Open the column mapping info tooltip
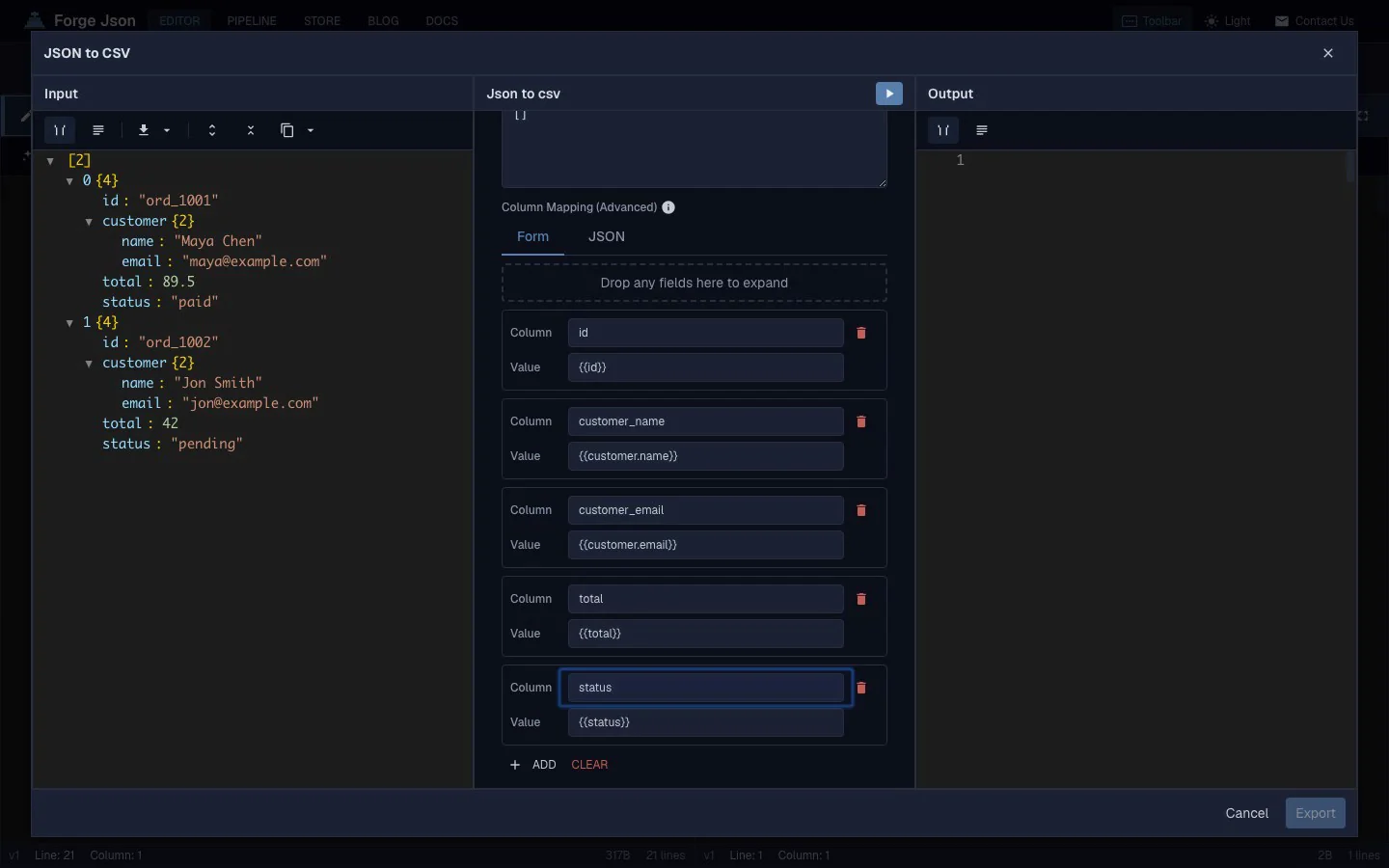 [x=667, y=207]
